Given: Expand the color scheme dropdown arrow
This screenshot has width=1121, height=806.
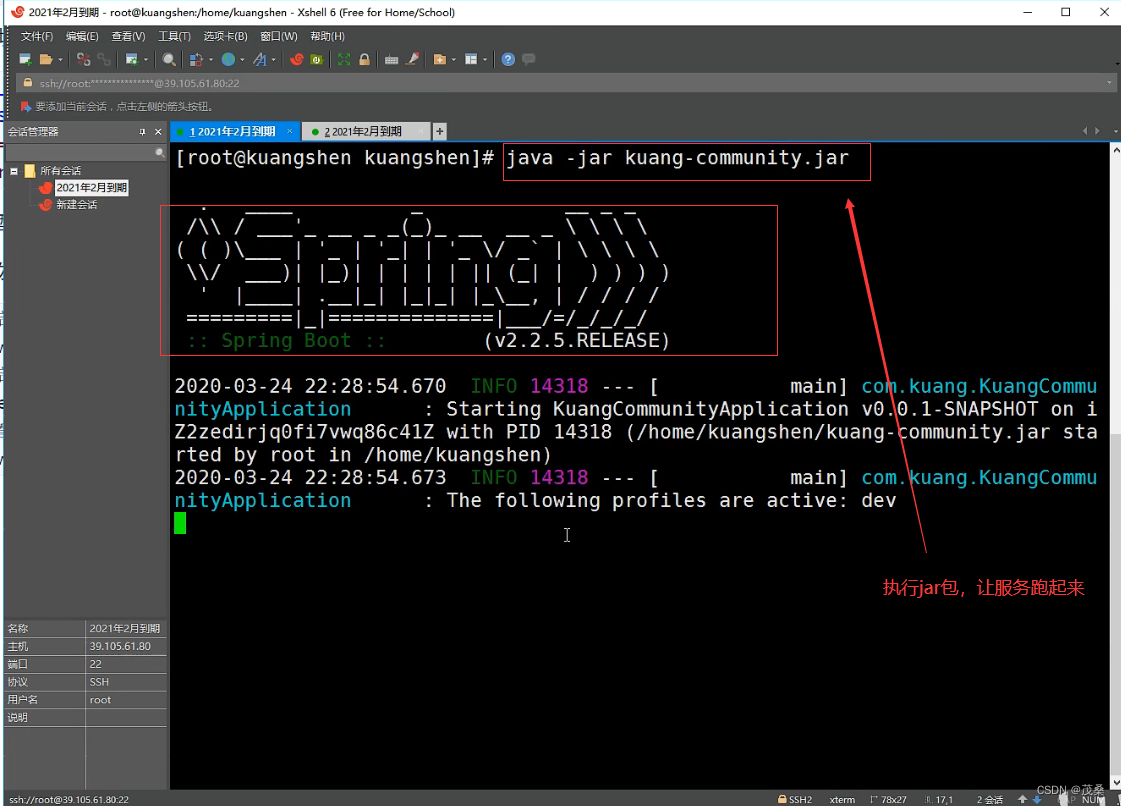Looking at the screenshot, I should 210,59.
